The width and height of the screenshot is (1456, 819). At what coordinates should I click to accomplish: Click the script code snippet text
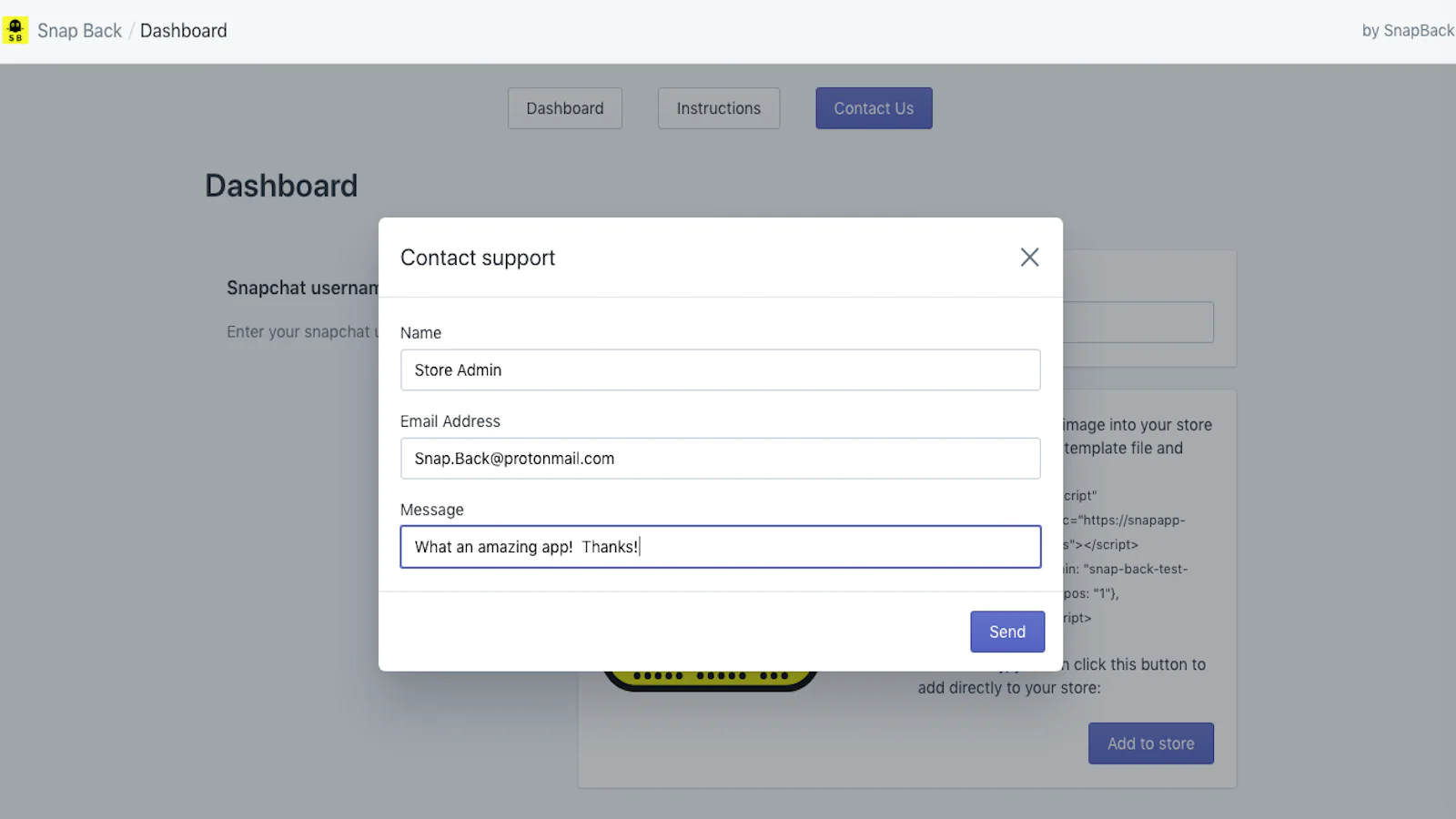click(x=1125, y=557)
